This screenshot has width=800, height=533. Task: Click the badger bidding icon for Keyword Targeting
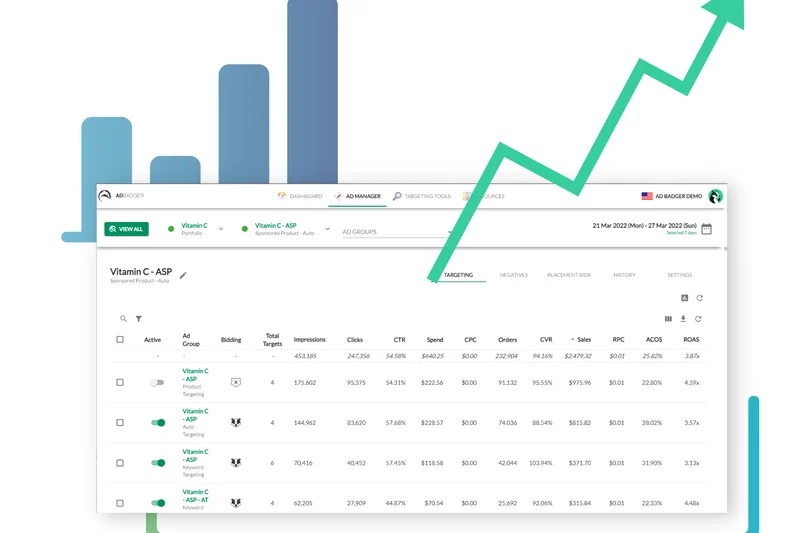coord(236,463)
